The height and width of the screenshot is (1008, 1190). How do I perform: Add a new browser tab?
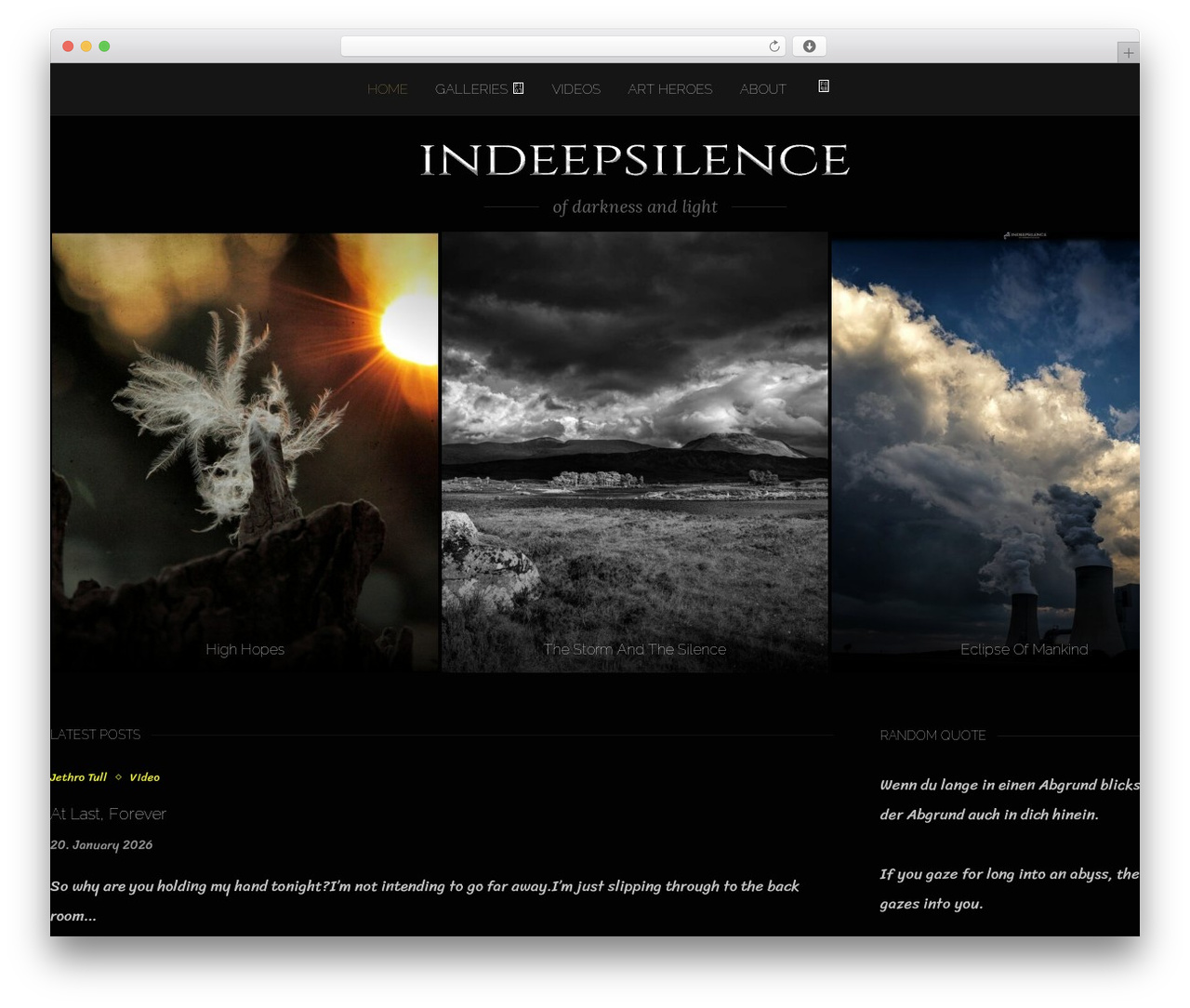[x=1128, y=53]
